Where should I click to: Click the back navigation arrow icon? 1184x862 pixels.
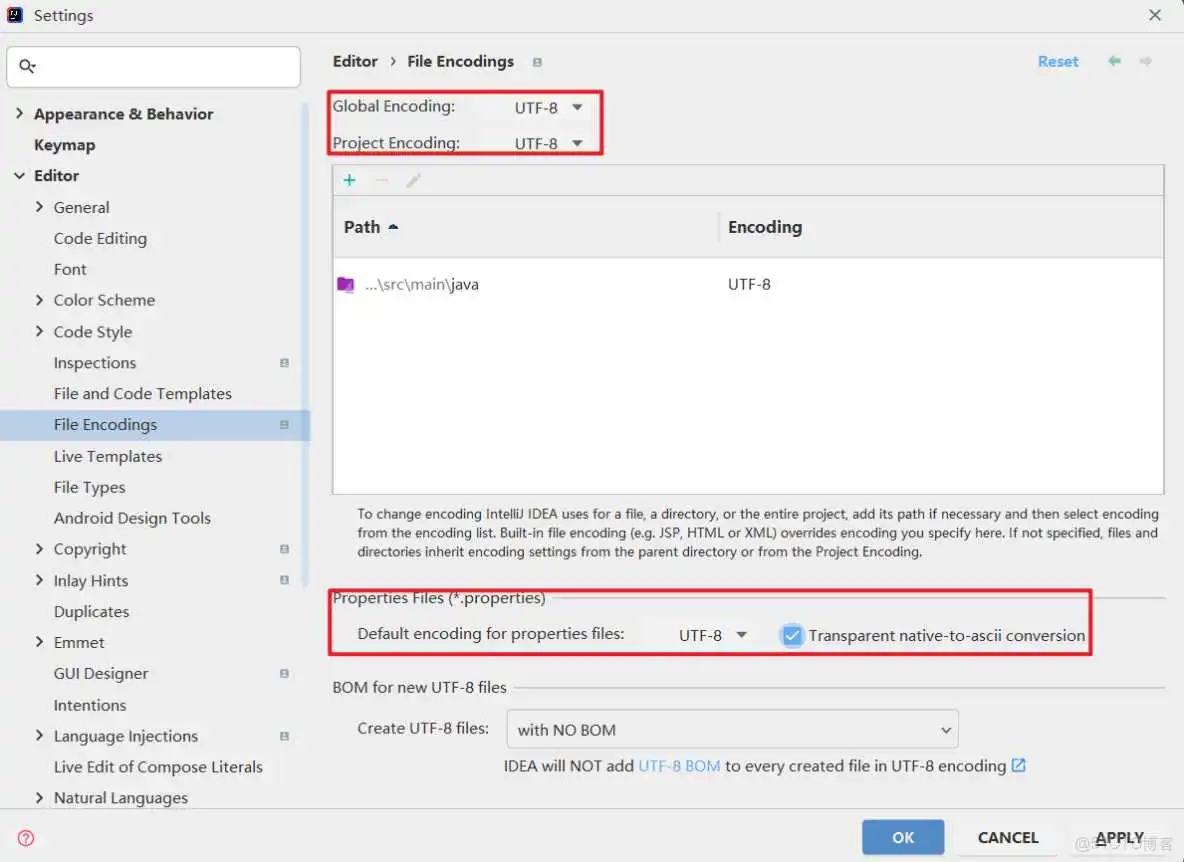[x=1113, y=61]
